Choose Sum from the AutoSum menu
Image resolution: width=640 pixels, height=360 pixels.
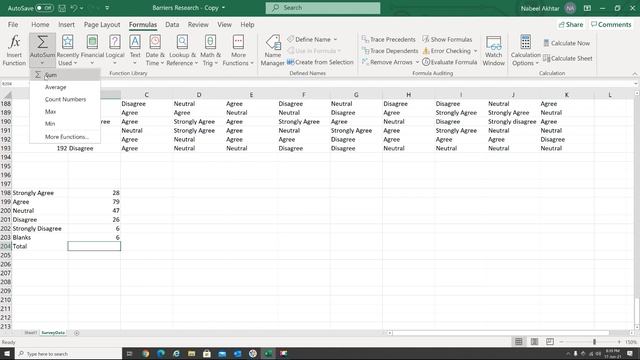[x=65, y=75]
